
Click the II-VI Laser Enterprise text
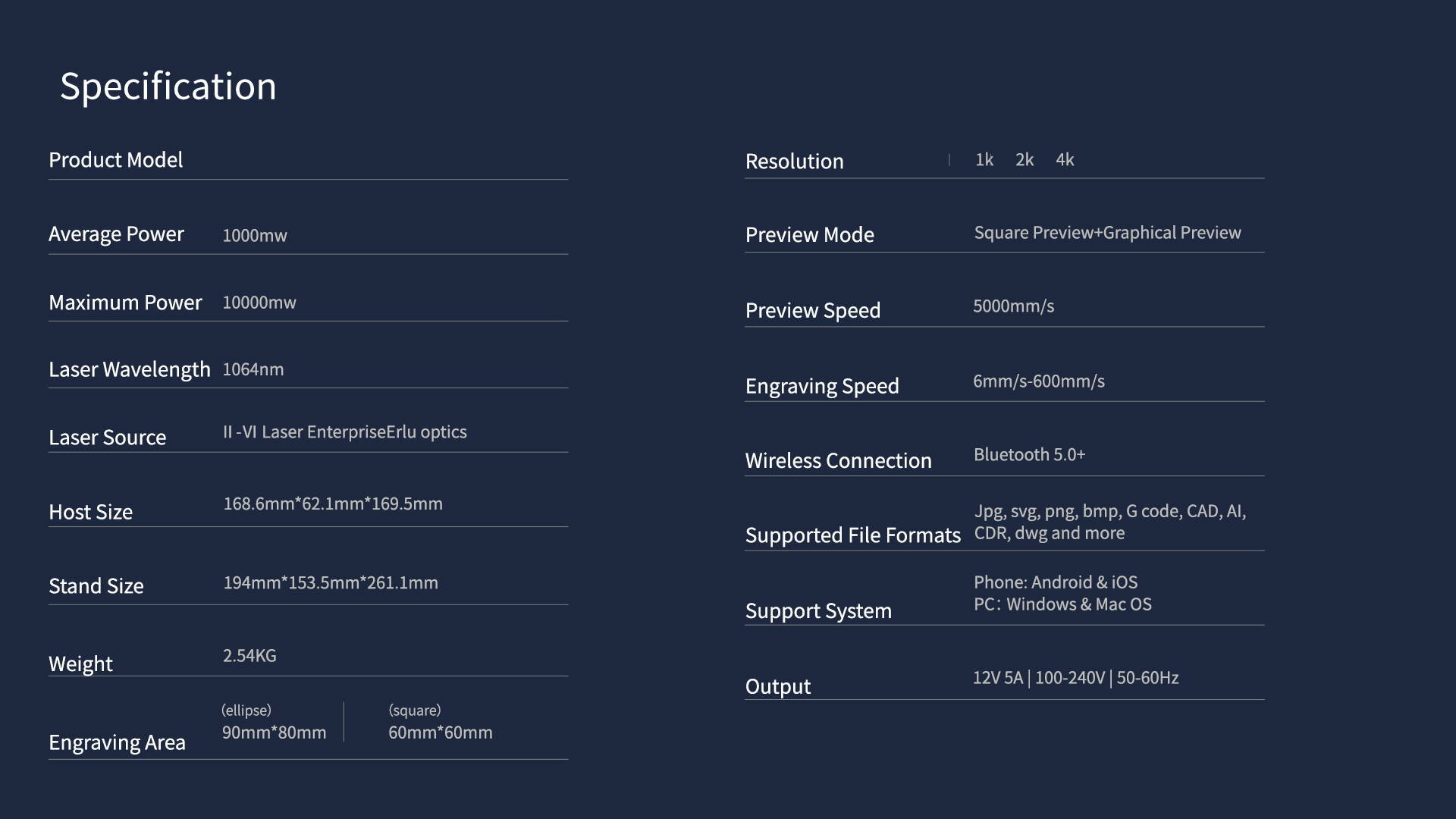[303, 432]
